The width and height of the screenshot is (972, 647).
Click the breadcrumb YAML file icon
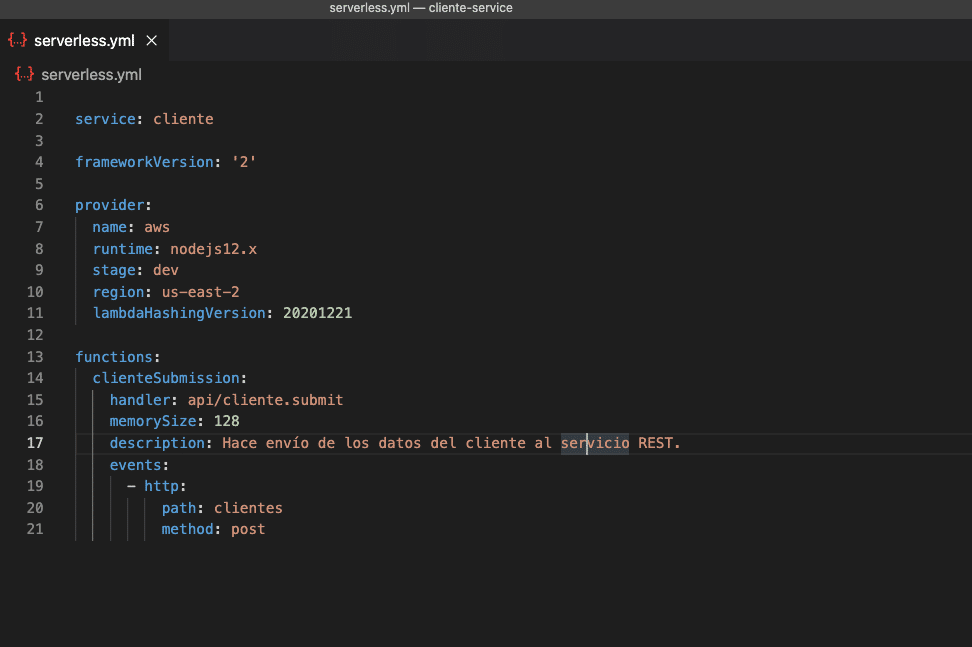[x=24, y=74]
